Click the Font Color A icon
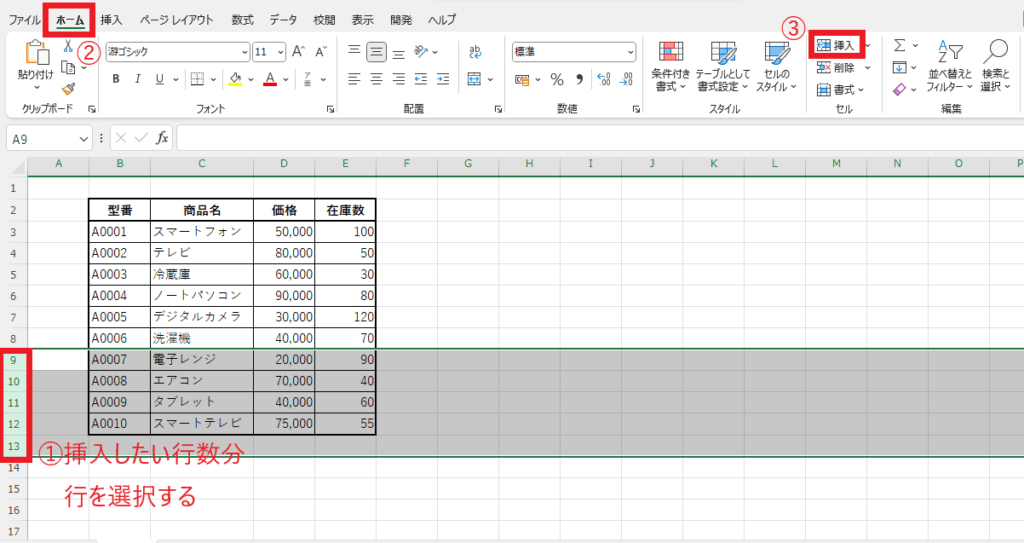This screenshot has width=1024, height=543. pyautogui.click(x=270, y=79)
